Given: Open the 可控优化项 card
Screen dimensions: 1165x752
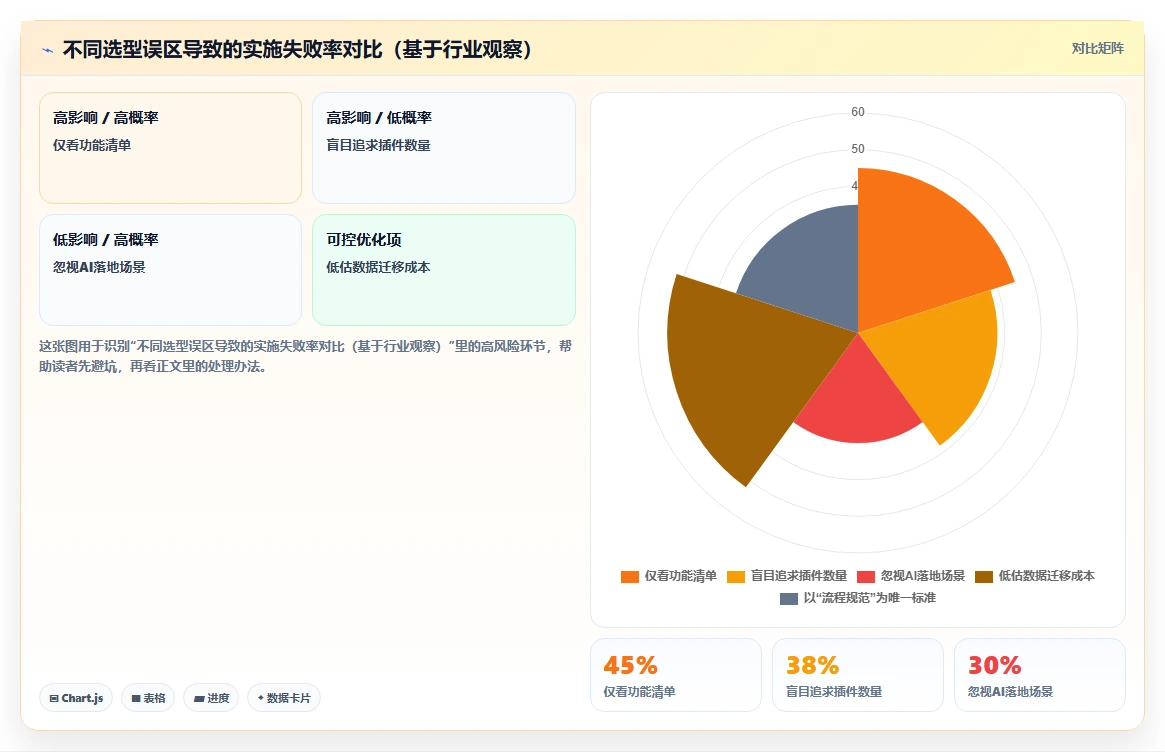Looking at the screenshot, I should (x=444, y=270).
